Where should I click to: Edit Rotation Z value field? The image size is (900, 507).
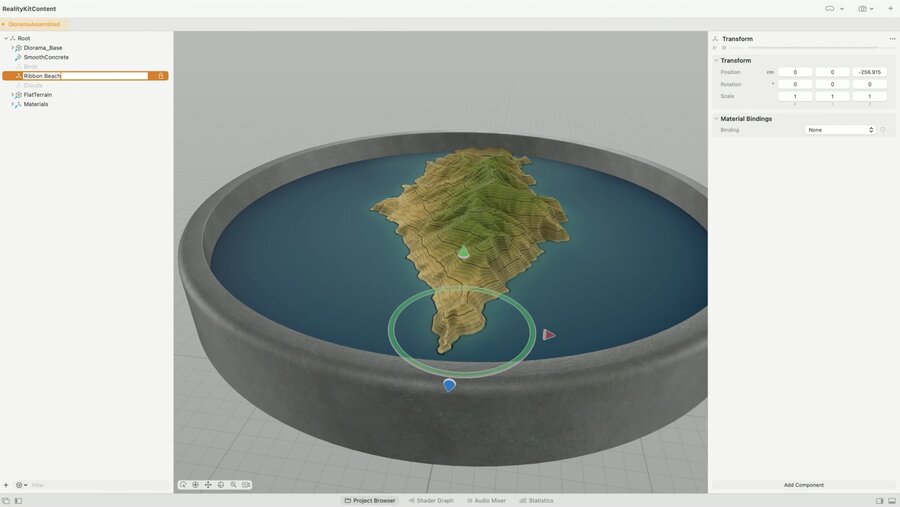870,84
